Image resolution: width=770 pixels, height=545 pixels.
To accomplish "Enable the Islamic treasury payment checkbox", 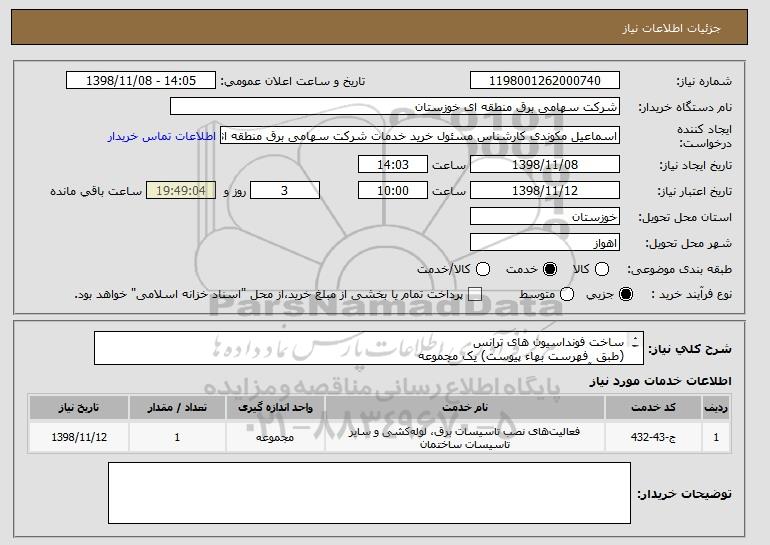I will point(475,294).
